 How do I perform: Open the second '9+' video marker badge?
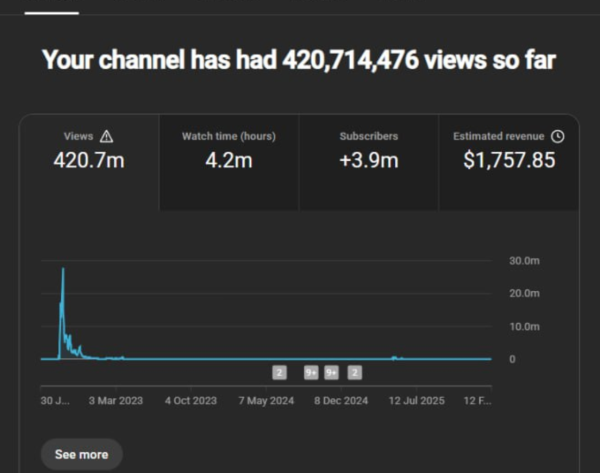point(332,373)
